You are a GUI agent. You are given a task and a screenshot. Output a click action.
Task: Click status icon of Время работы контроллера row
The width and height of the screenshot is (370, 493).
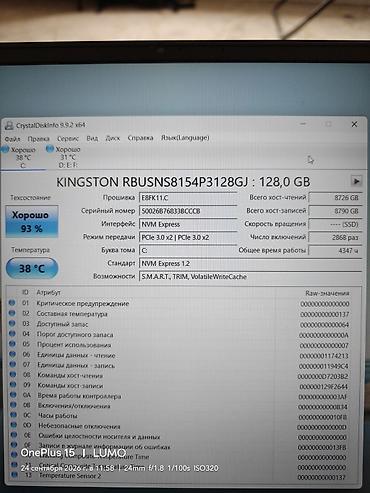(x=13, y=395)
